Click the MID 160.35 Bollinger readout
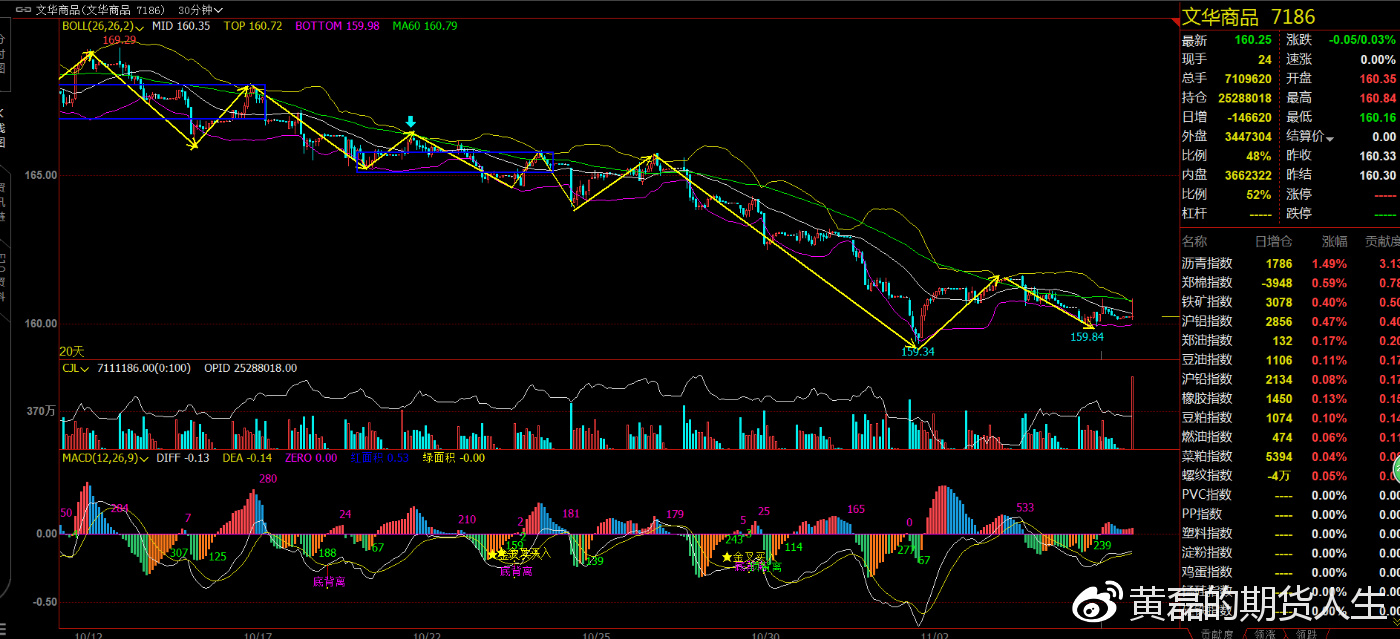 181,26
